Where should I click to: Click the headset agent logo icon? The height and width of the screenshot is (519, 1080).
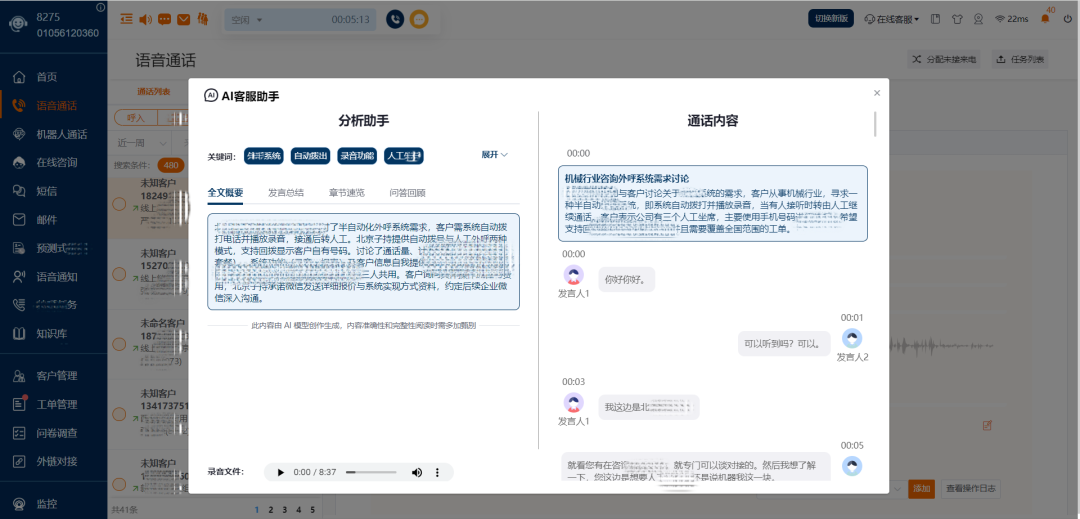17,24
